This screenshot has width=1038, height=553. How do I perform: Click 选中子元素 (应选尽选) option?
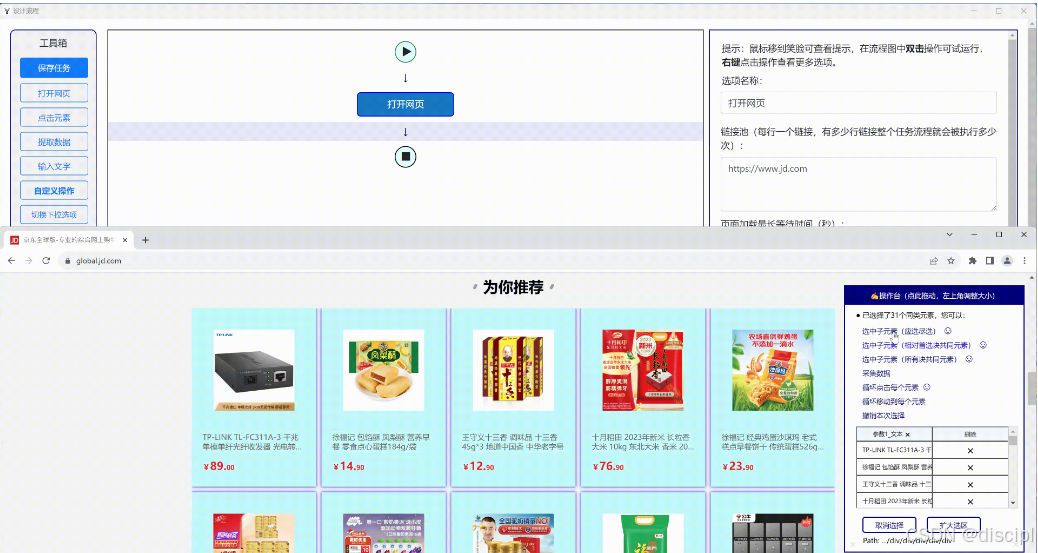coord(898,331)
